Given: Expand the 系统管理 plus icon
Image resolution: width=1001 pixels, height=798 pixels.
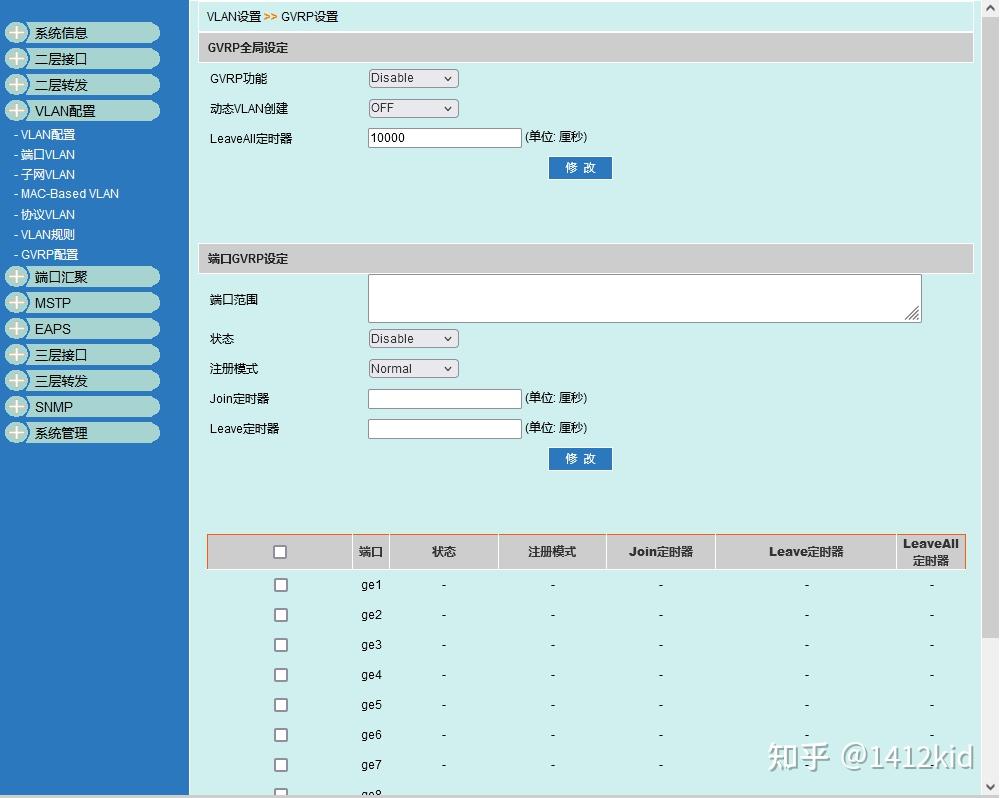Looking at the screenshot, I should click(x=17, y=433).
